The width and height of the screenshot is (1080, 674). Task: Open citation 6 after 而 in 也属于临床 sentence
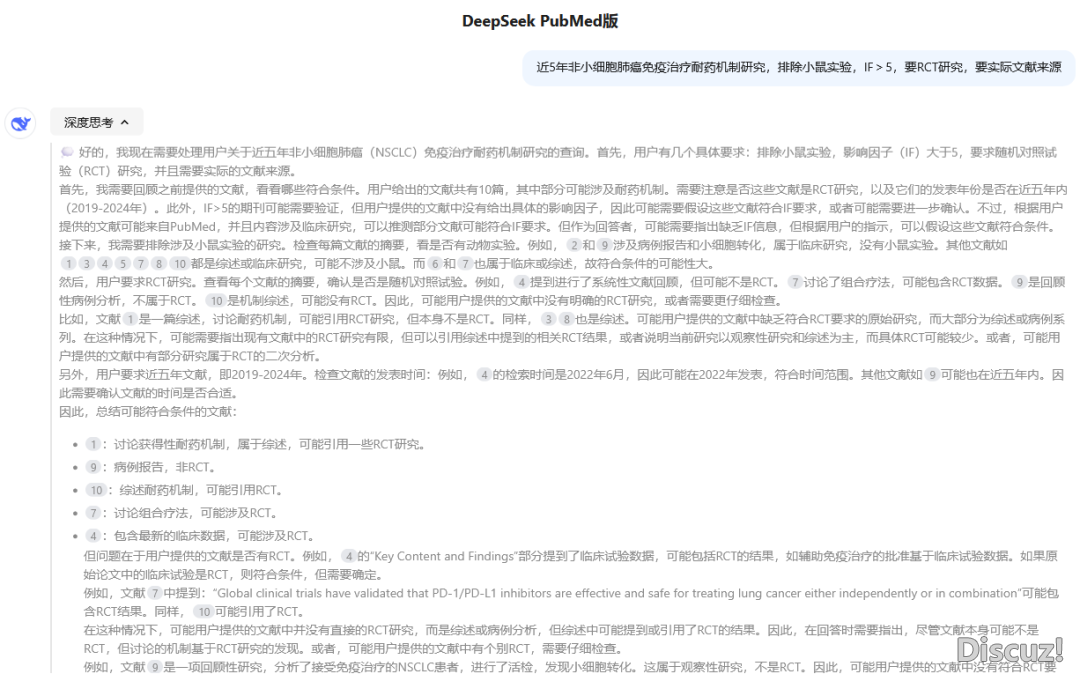(x=434, y=264)
